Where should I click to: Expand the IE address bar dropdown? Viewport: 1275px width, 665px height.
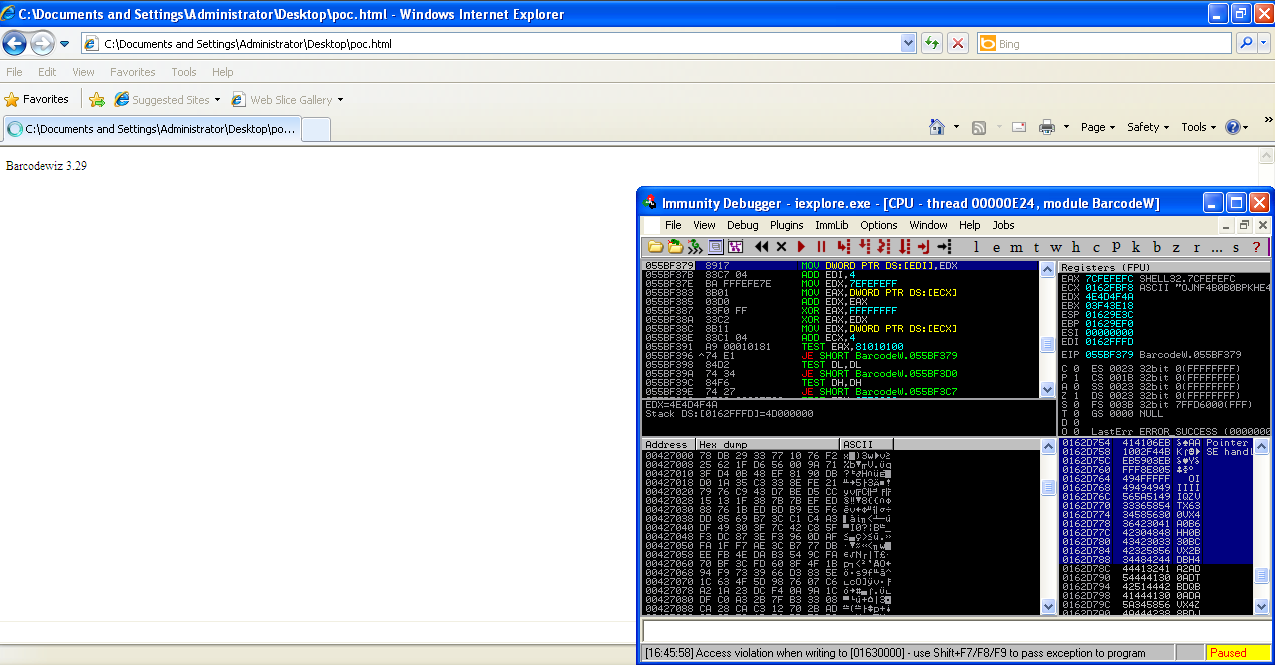click(x=908, y=44)
